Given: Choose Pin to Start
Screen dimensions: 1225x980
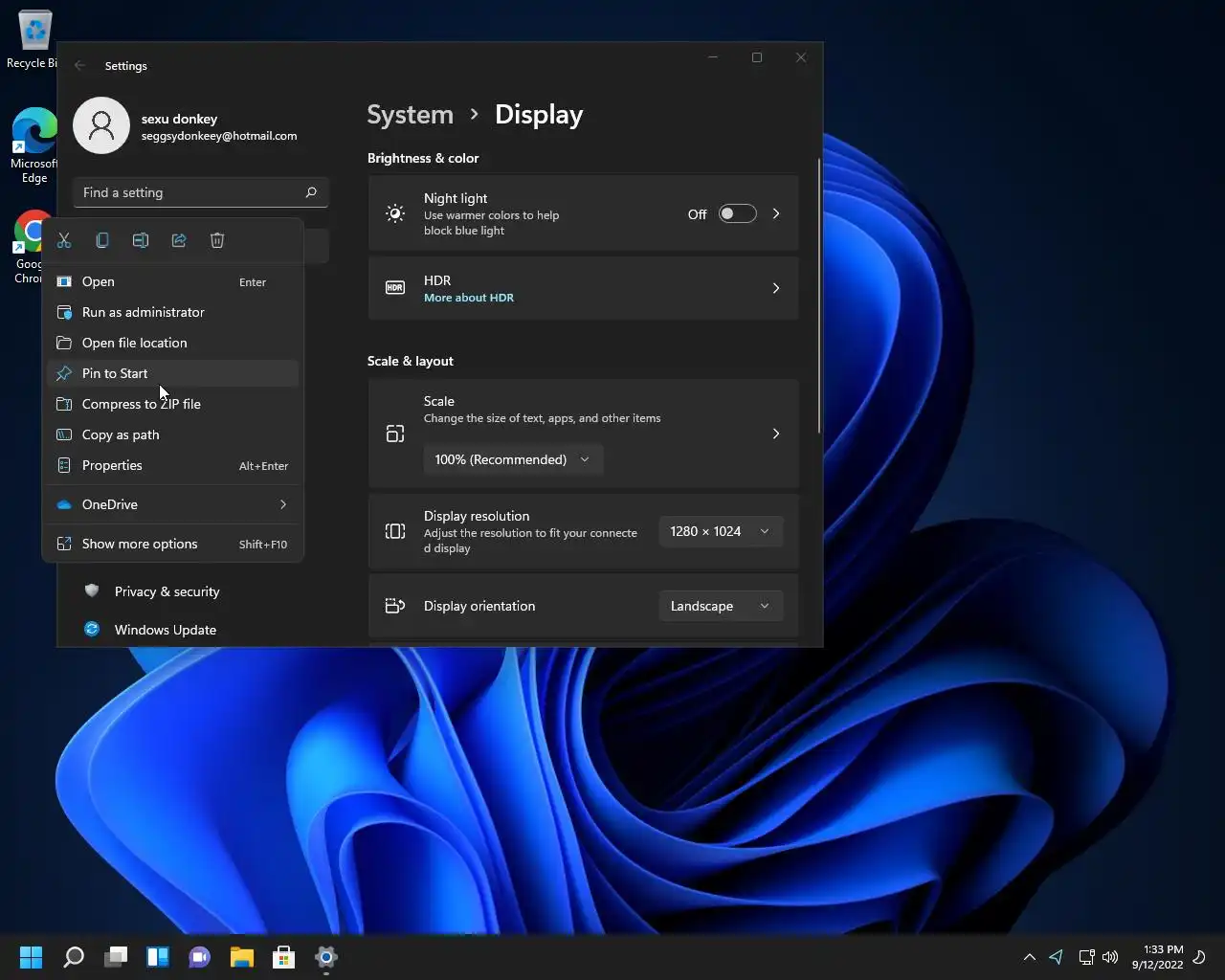Looking at the screenshot, I should click(173, 373).
